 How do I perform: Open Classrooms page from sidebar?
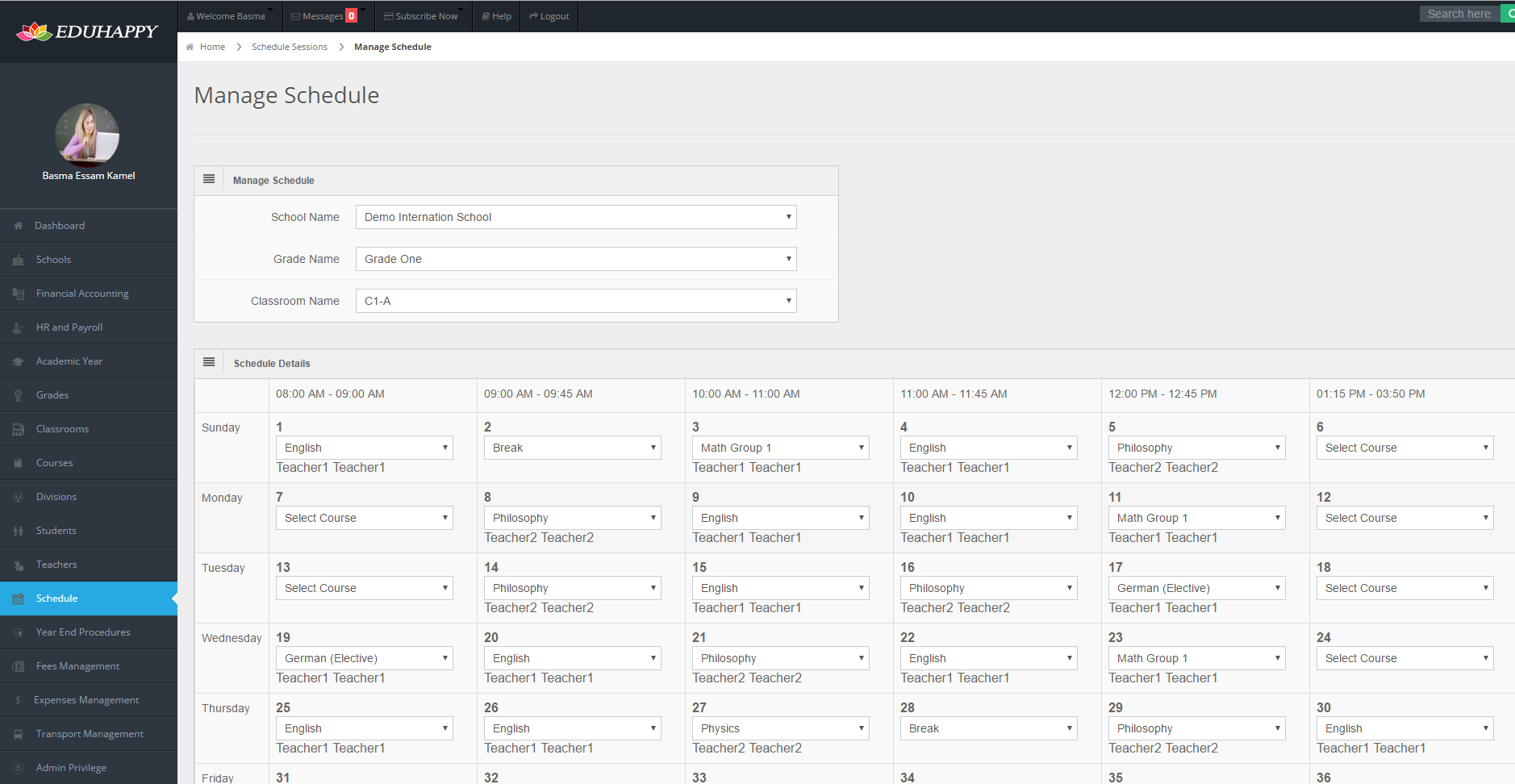(x=89, y=429)
